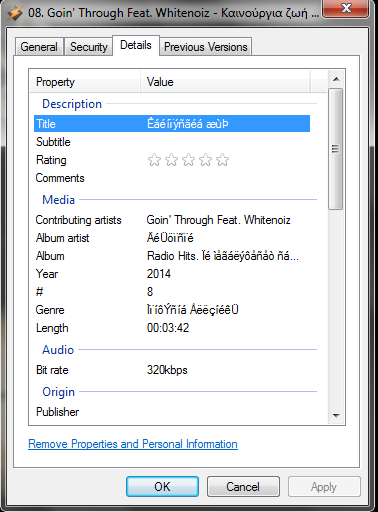The height and width of the screenshot is (512, 378).
Task: Click the scrollbar up arrow
Action: (x=336, y=79)
